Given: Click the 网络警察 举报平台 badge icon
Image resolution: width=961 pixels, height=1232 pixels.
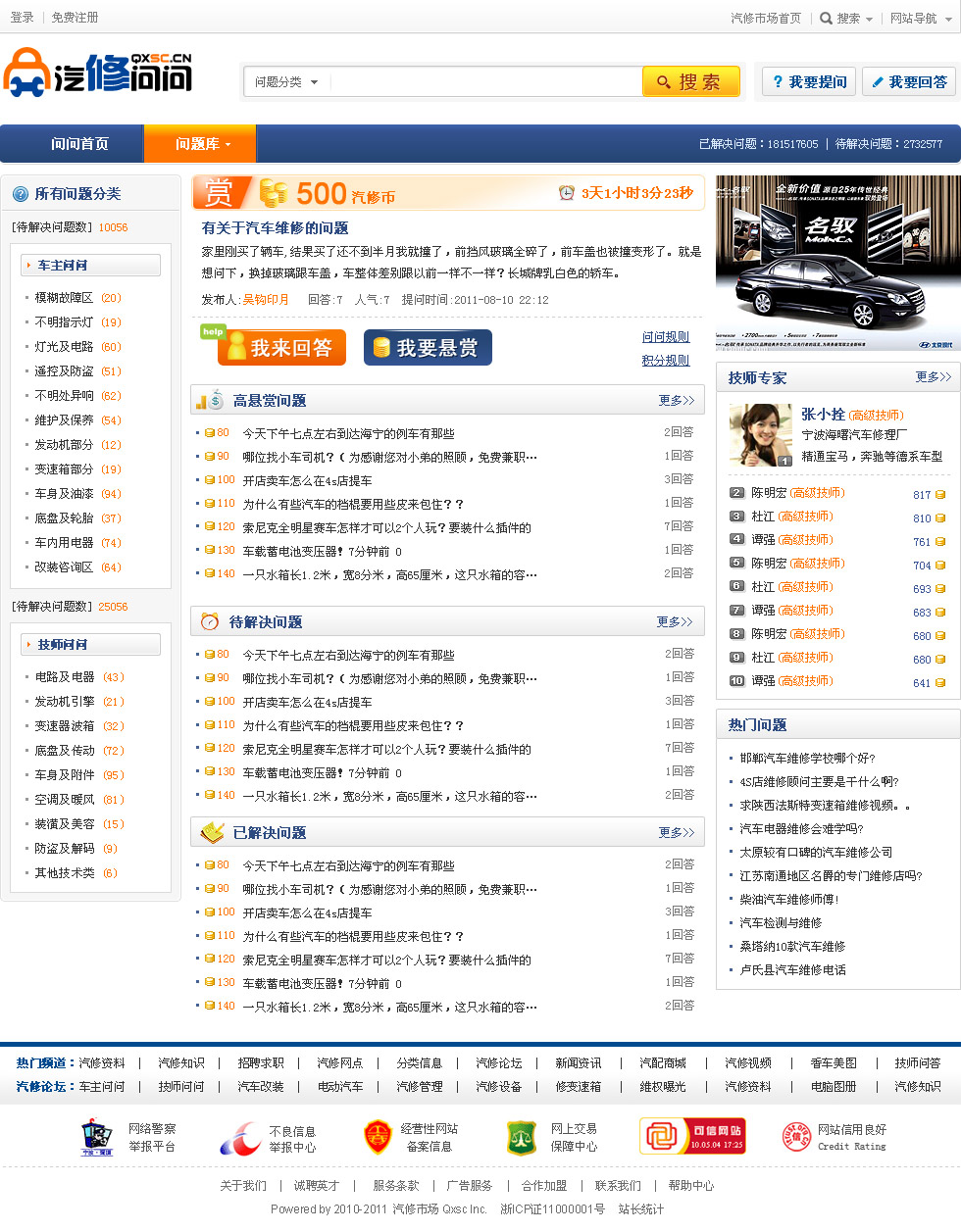Looking at the screenshot, I should point(96,1137).
